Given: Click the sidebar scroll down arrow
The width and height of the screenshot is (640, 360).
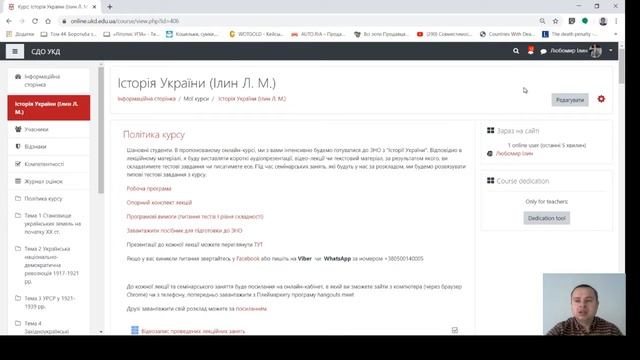Looking at the screenshot, I should tap(101, 332).
